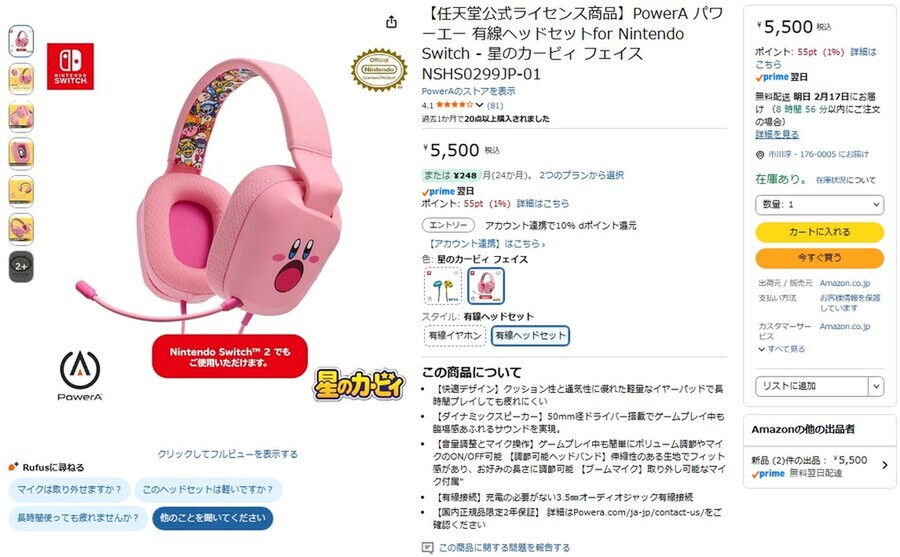Screen dimensions: 900x557
Task: Expand the リストに追加 dropdown arrow
Action: tap(876, 386)
